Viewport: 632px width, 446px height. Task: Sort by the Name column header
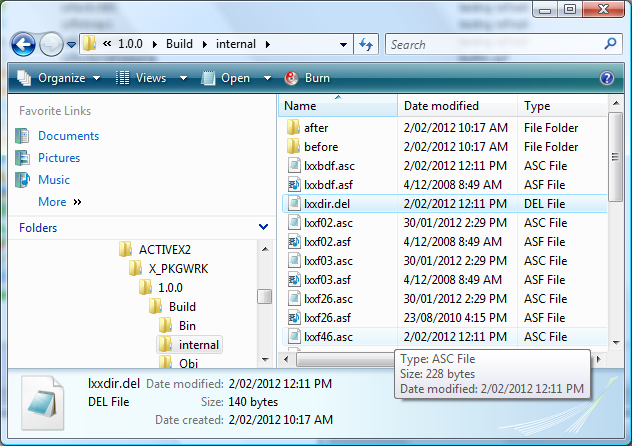(x=338, y=106)
